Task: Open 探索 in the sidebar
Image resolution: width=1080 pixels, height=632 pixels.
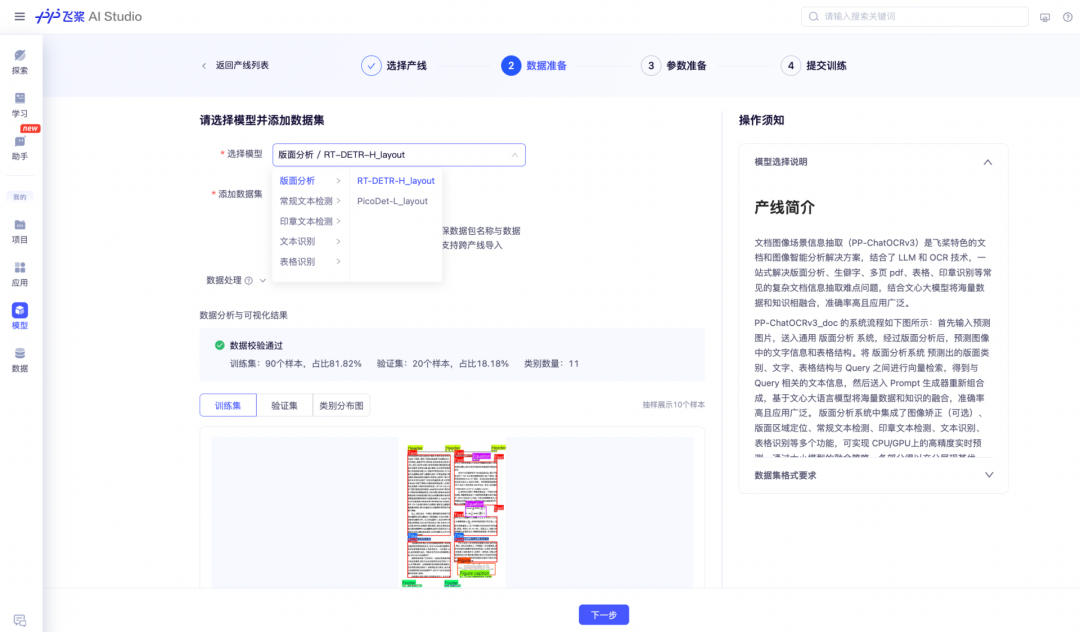Action: click(20, 62)
